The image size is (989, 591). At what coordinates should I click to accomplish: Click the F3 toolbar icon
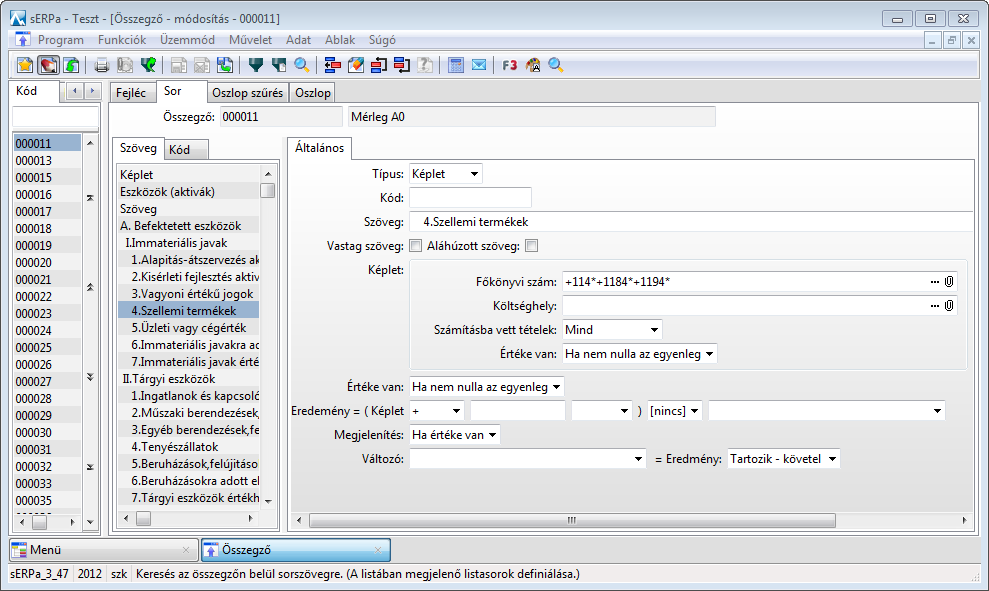pyautogui.click(x=510, y=65)
